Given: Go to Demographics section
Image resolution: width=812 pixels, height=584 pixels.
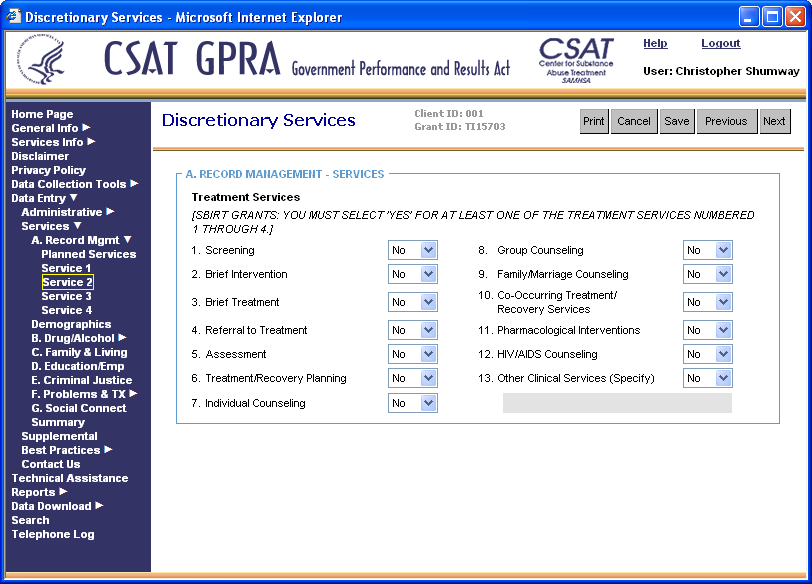Looking at the screenshot, I should (x=71, y=324).
